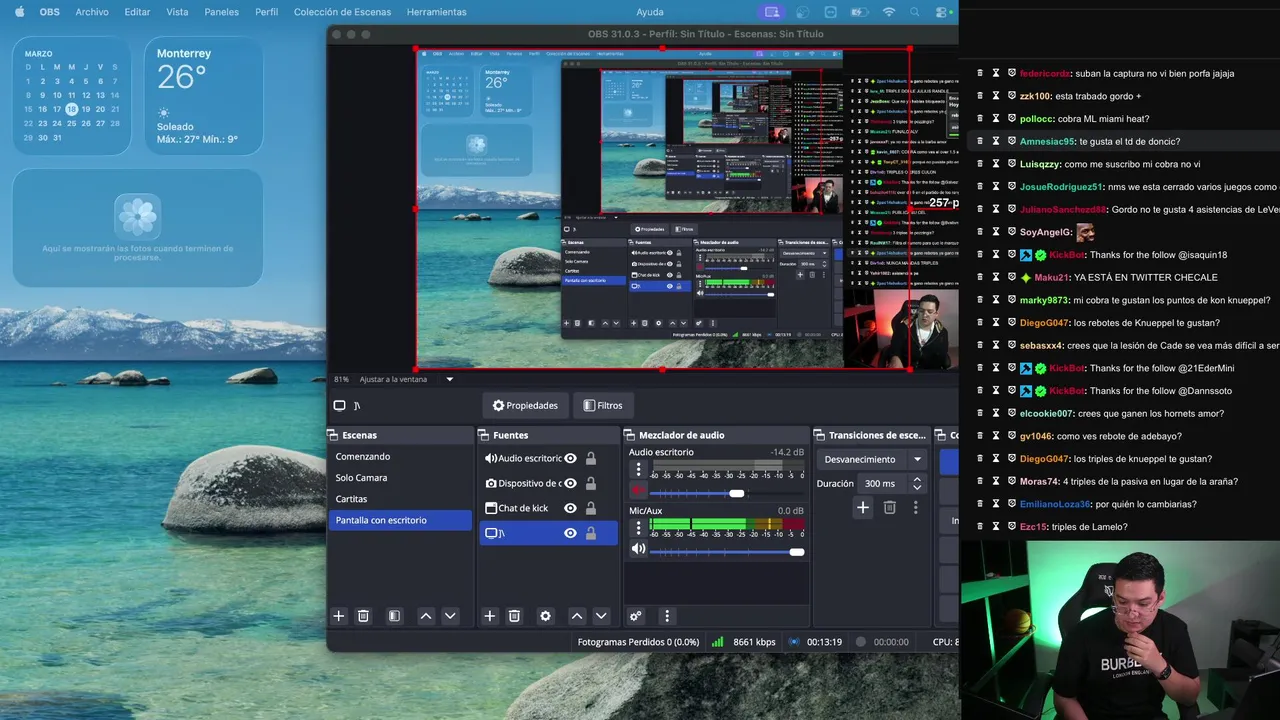This screenshot has height=720, width=1280.
Task: Open the Desvanecimiento transition dropdown
Action: click(x=873, y=459)
